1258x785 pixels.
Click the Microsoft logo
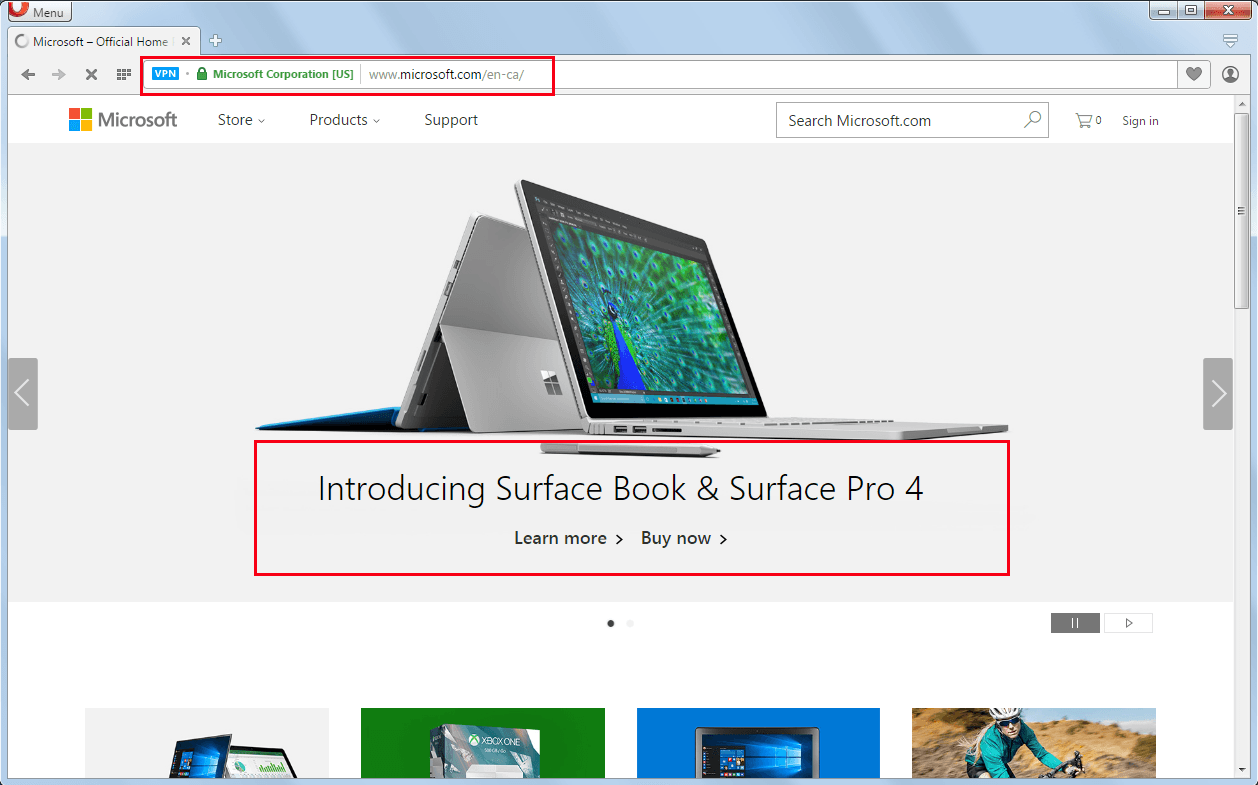click(x=123, y=120)
